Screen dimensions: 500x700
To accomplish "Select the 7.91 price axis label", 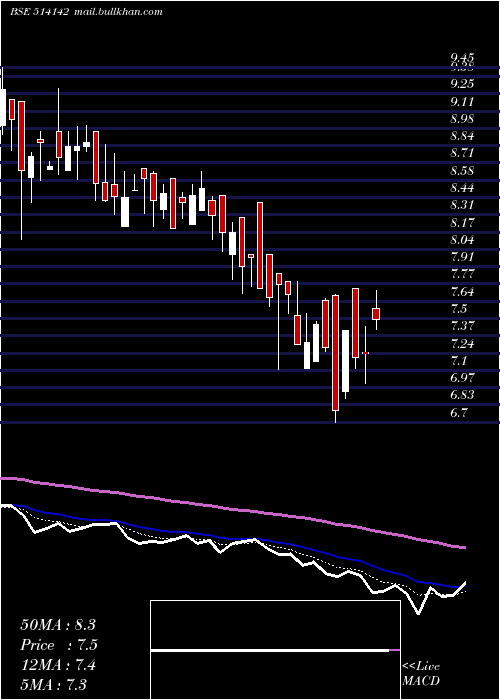I will pos(462,257).
